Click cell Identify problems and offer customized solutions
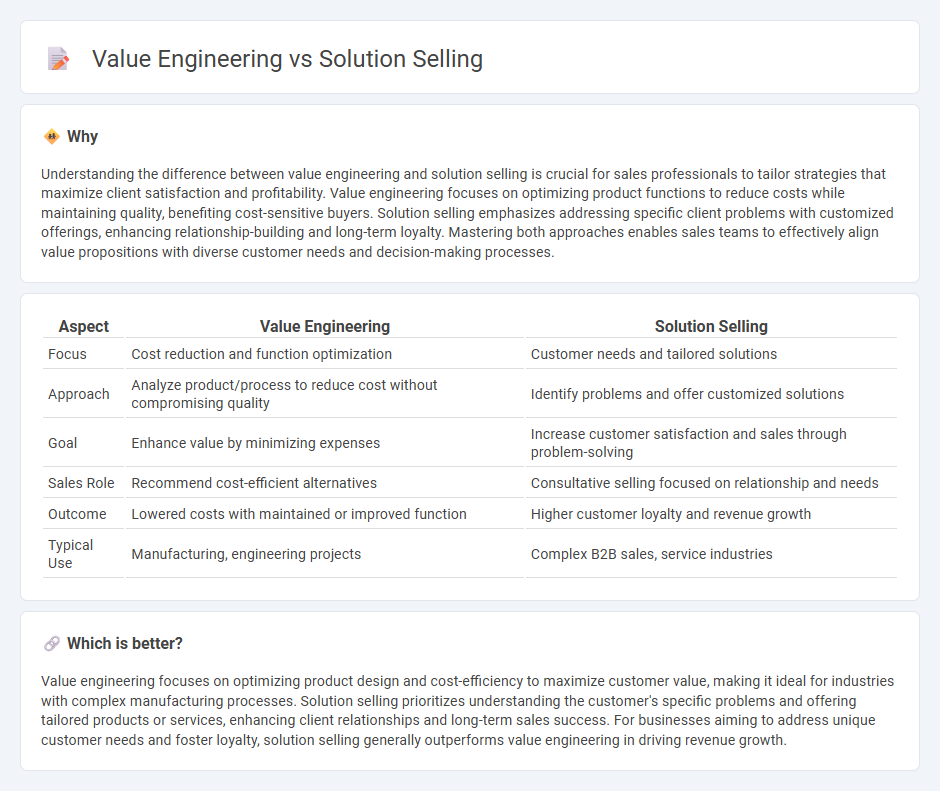 (x=711, y=394)
